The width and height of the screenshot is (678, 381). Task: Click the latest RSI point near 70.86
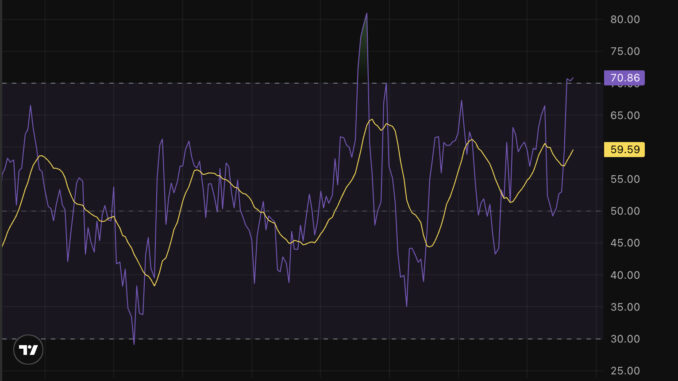coord(573,78)
